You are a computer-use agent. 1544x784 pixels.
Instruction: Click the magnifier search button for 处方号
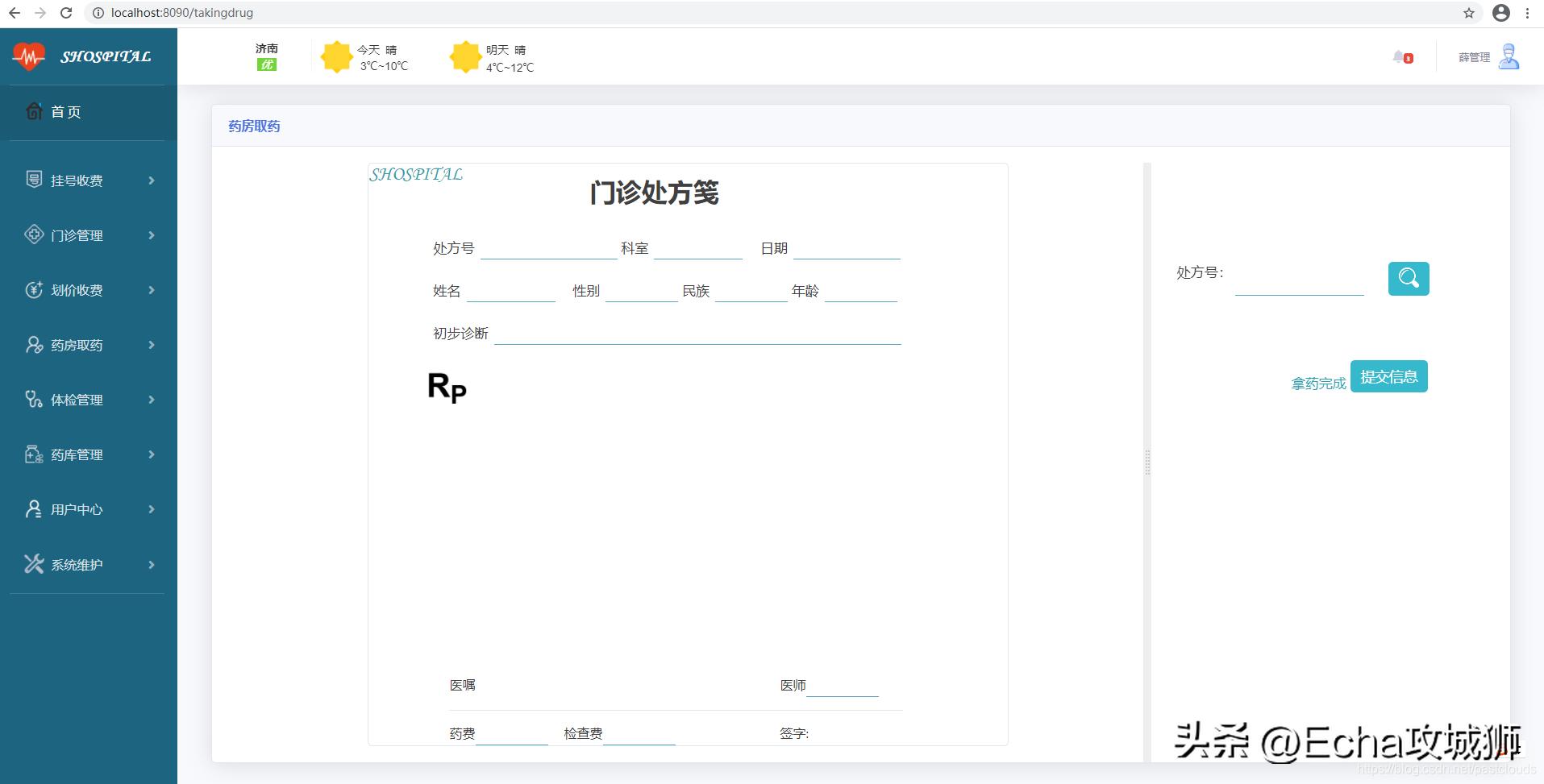1407,278
